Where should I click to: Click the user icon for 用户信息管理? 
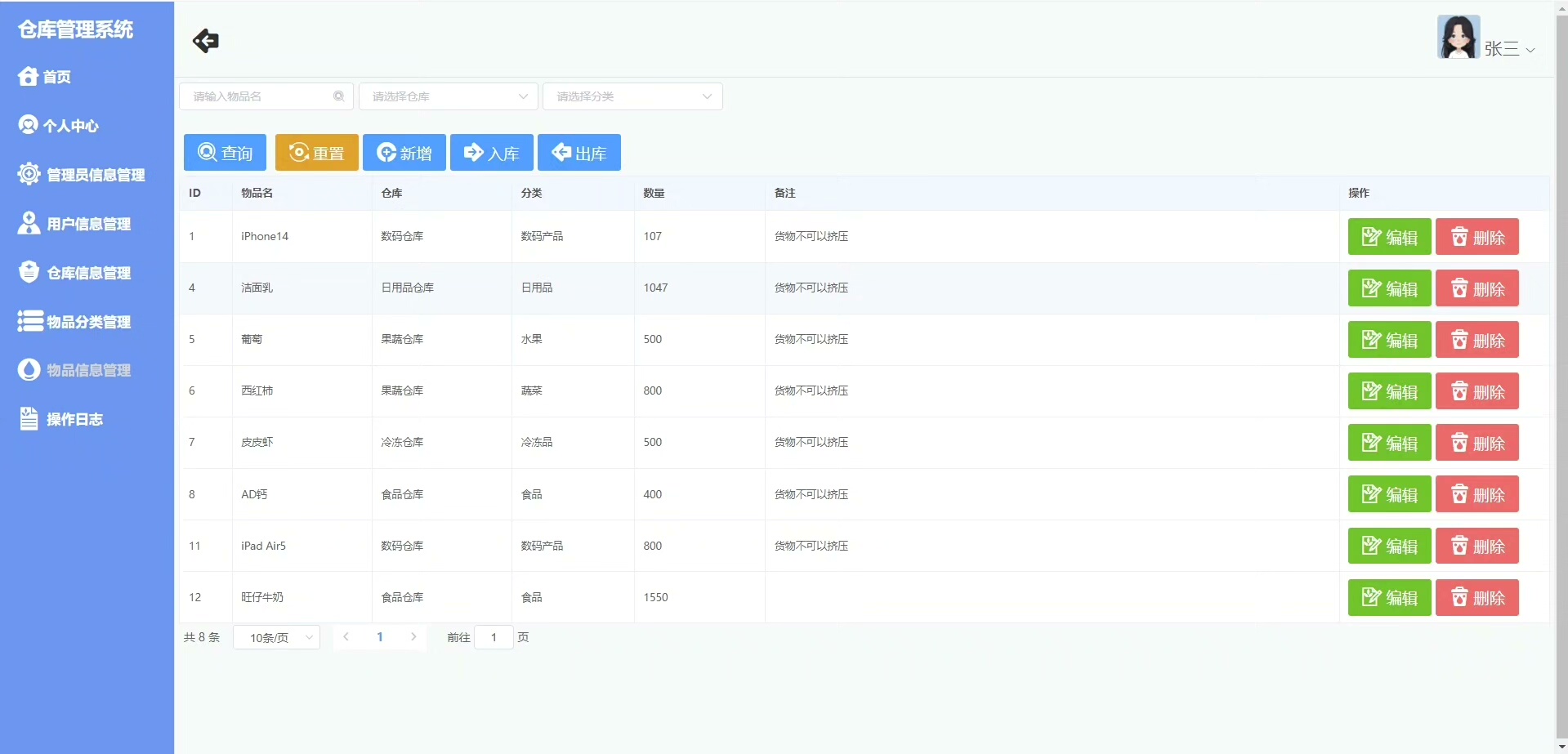29,223
